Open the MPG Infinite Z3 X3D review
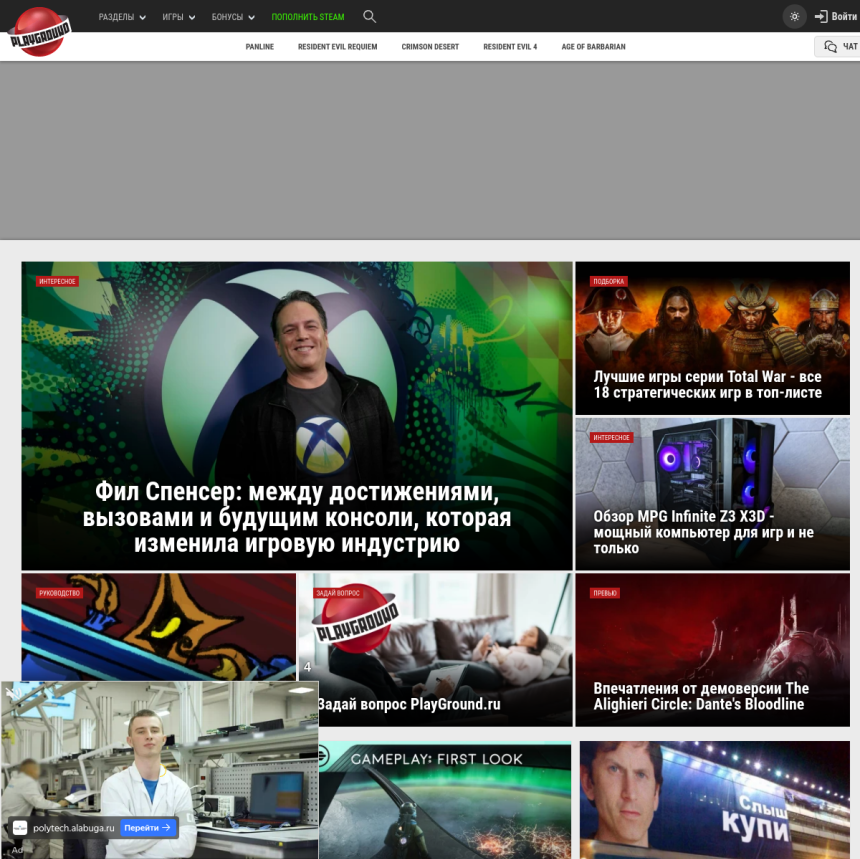 (x=712, y=494)
